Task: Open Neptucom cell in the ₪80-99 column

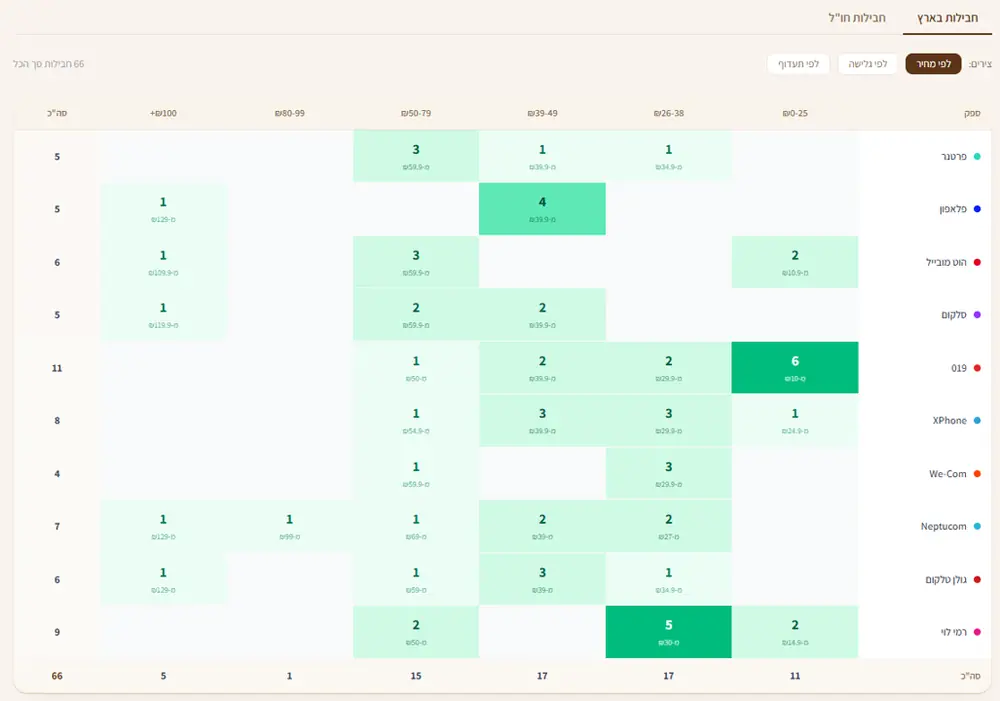Action: tap(290, 526)
